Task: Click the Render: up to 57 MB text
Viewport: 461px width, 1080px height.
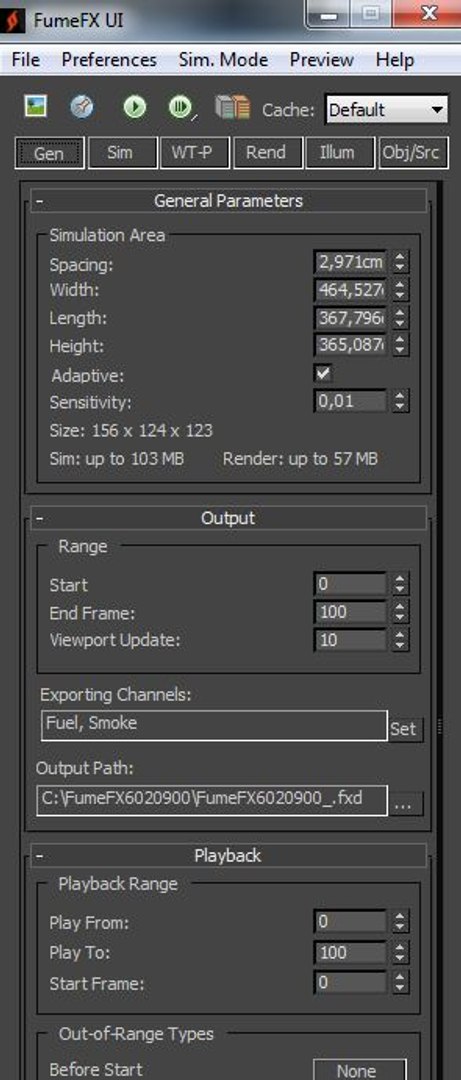Action: point(300,459)
